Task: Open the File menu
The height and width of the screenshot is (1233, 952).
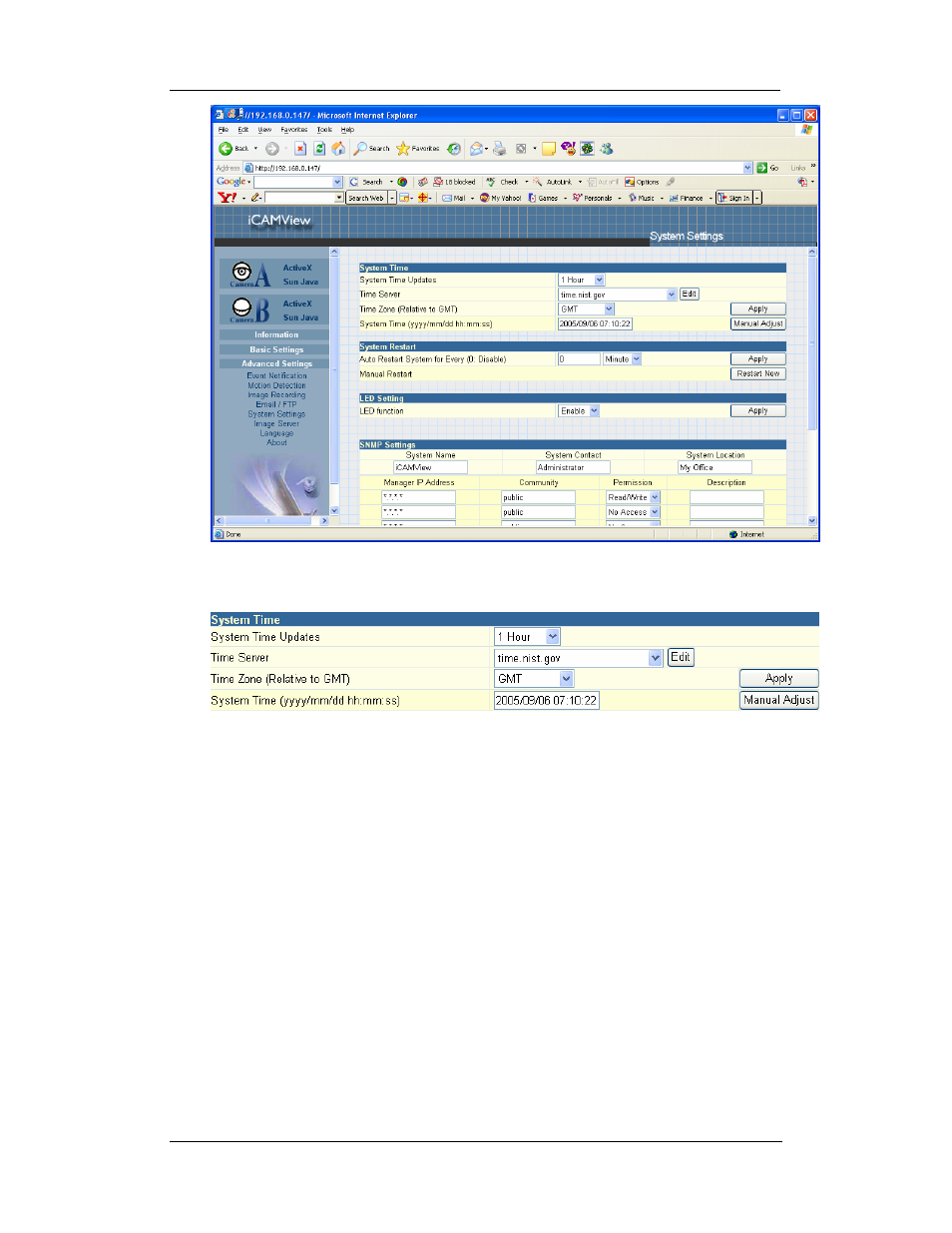Action: (224, 130)
